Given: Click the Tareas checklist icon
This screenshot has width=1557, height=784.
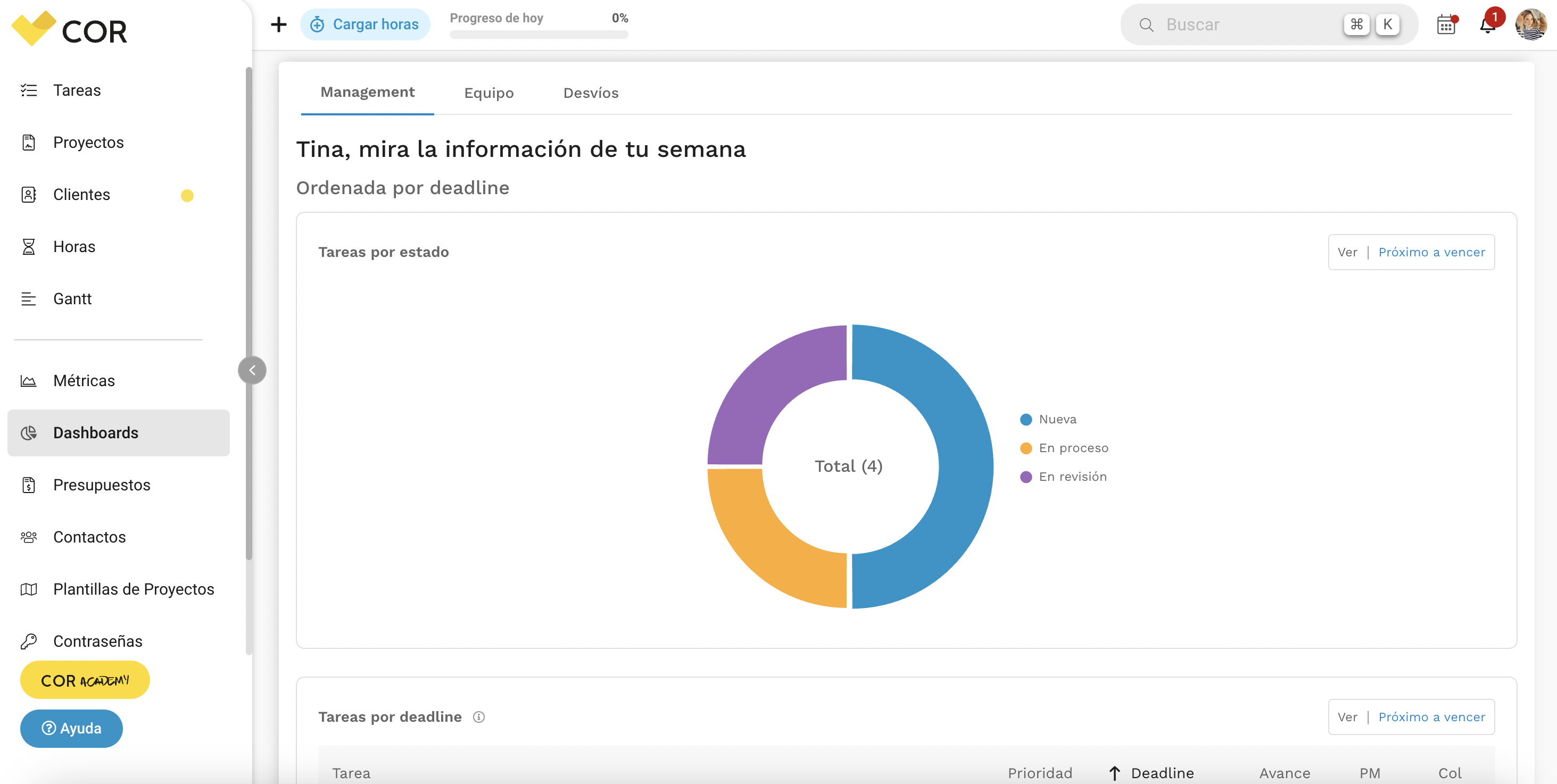Looking at the screenshot, I should (28, 90).
